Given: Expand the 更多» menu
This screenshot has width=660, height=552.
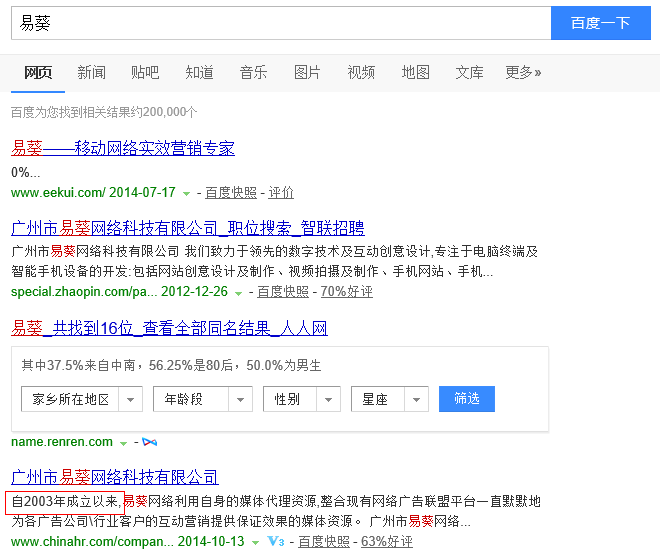Looking at the screenshot, I should pos(523,73).
